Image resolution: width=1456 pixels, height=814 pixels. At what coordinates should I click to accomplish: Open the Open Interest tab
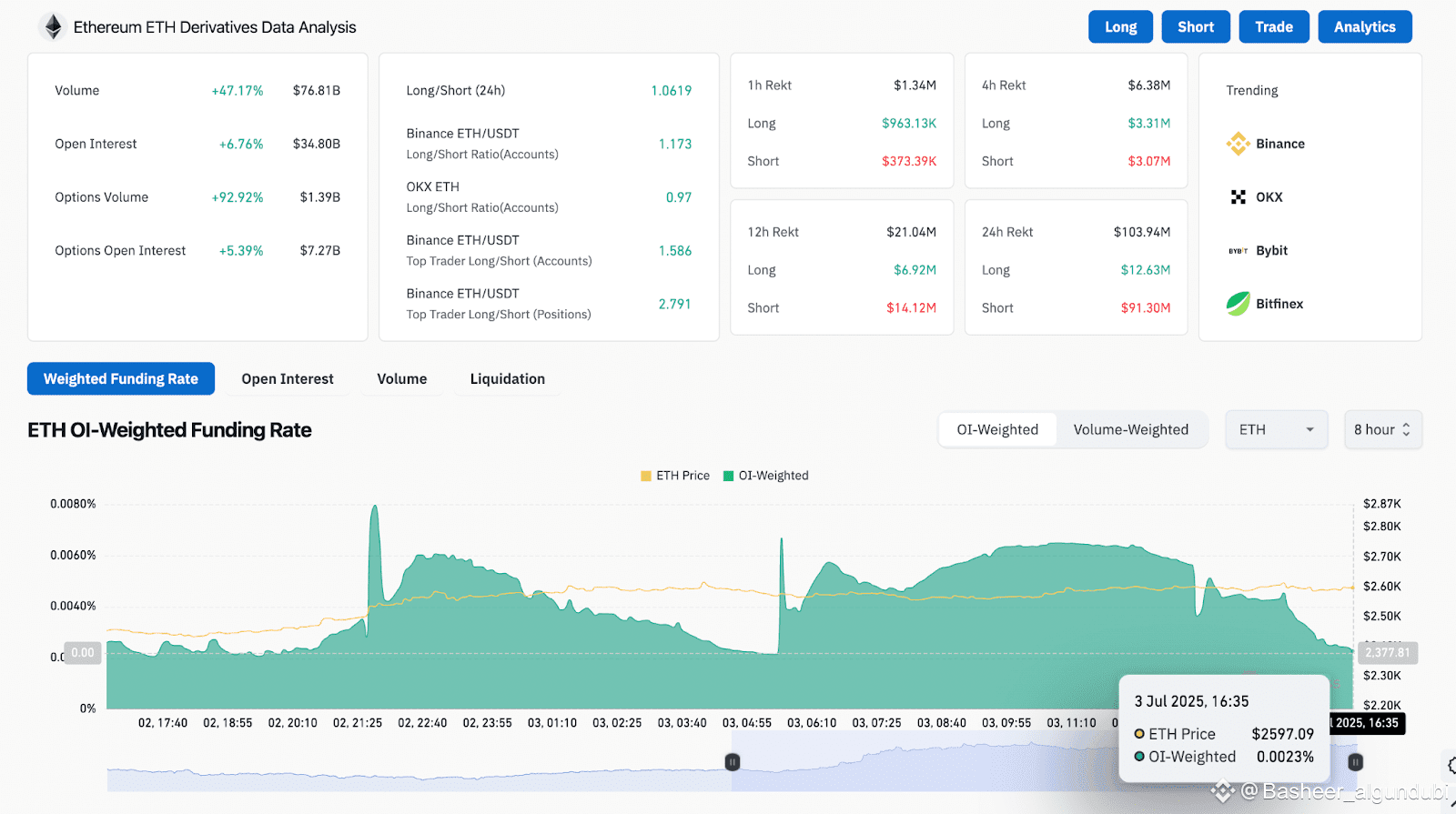288,379
